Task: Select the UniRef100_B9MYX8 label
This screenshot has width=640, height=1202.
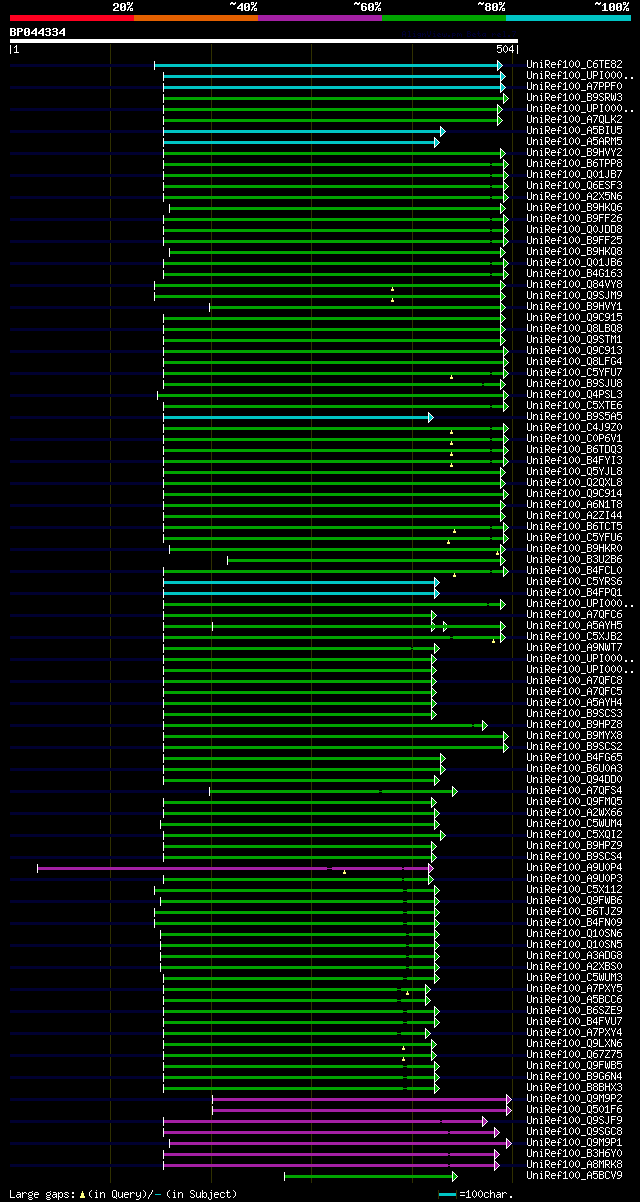Action: [x=574, y=736]
